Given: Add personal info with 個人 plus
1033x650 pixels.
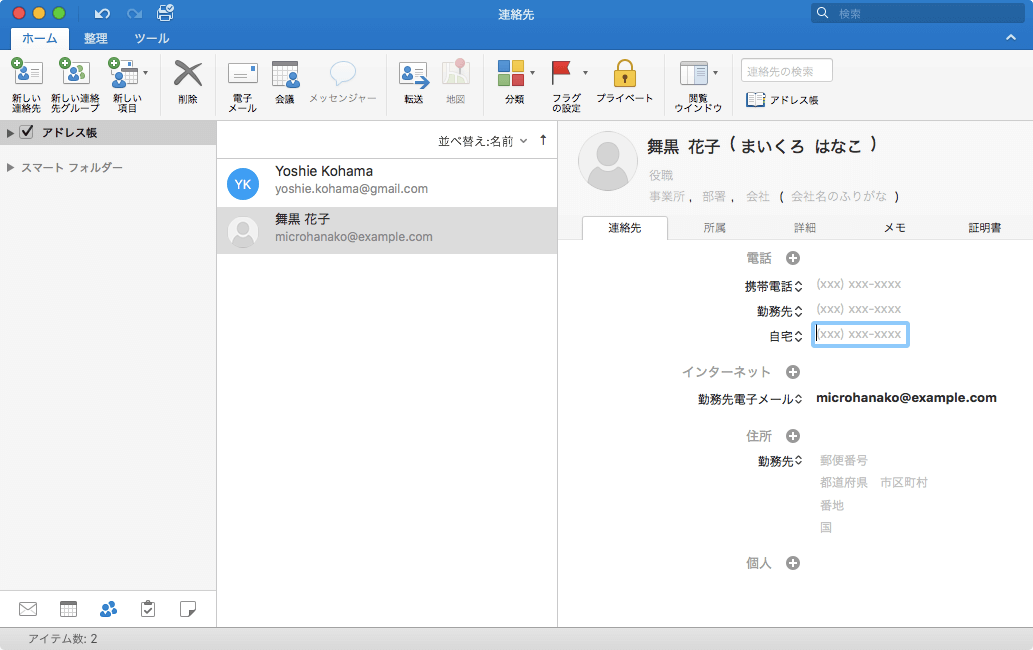Looking at the screenshot, I should pyautogui.click(x=793, y=563).
